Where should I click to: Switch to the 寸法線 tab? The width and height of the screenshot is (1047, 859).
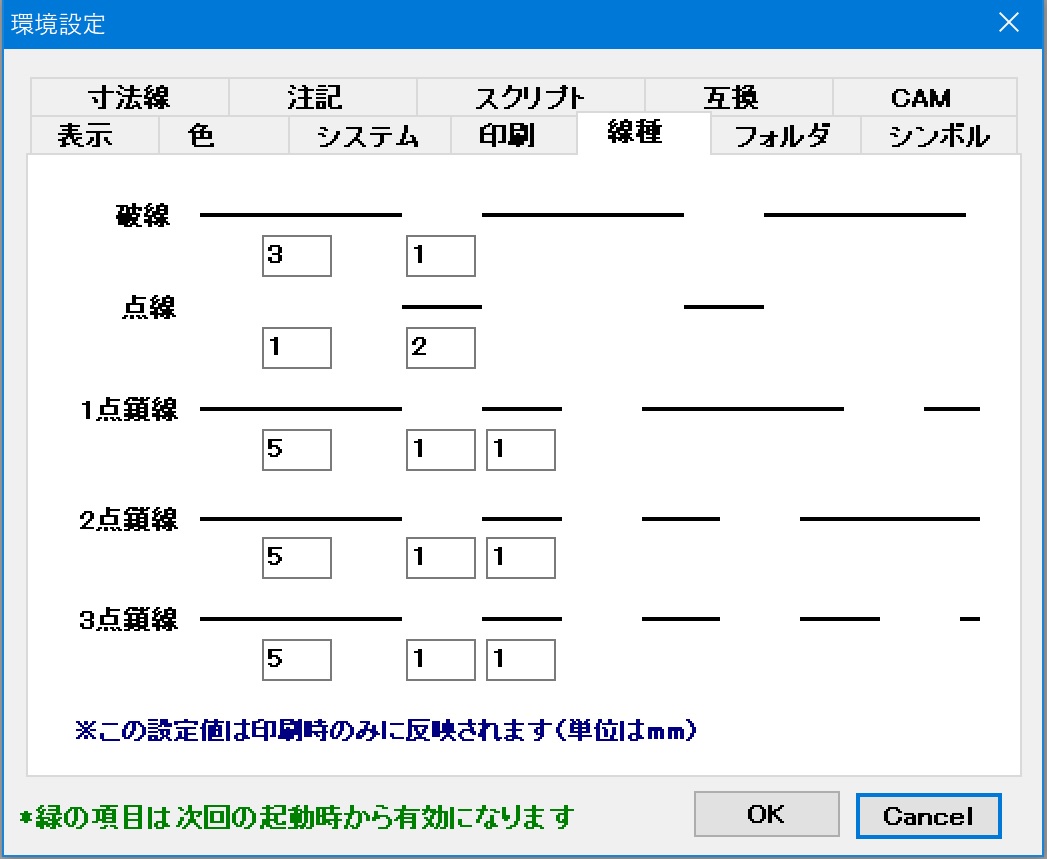(130, 98)
